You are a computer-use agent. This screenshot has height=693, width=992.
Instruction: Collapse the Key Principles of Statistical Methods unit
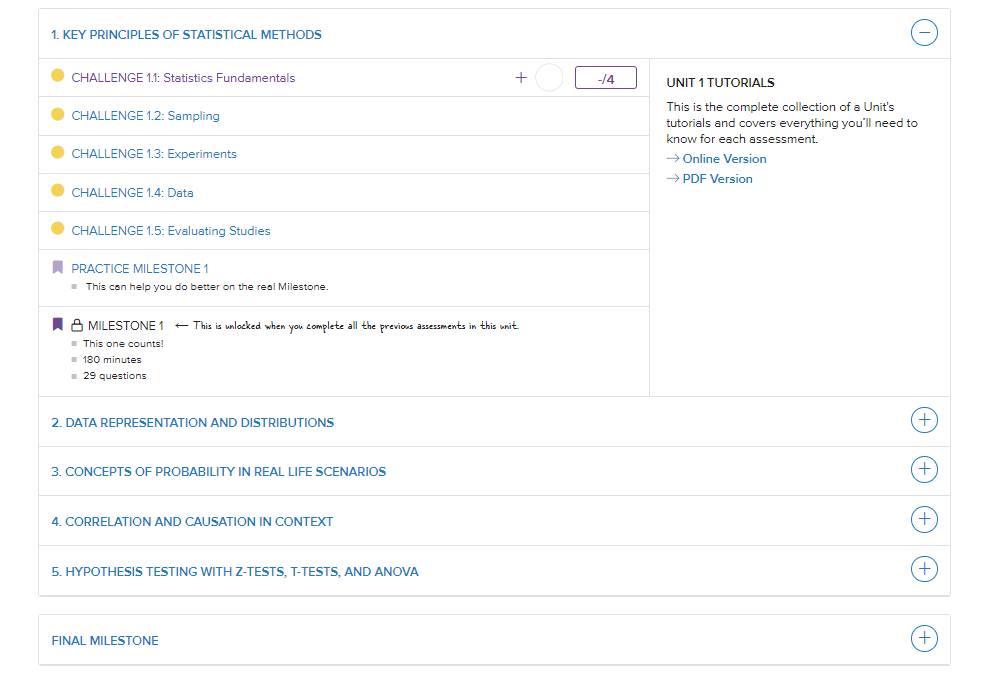924,33
